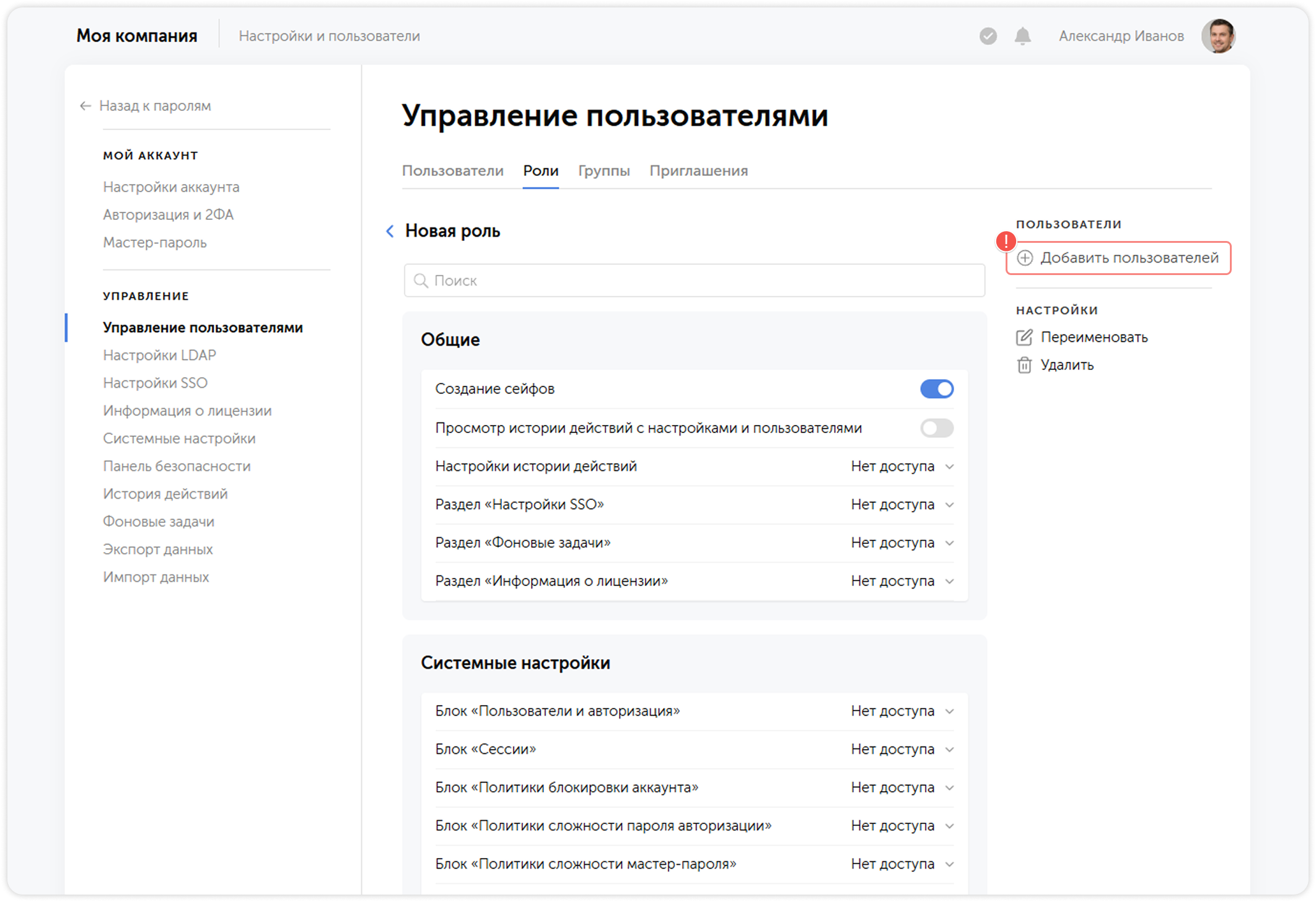Open Блок «Политики блокировки аккаунта» dropdown
The width and height of the screenshot is (1316, 902).
click(902, 787)
